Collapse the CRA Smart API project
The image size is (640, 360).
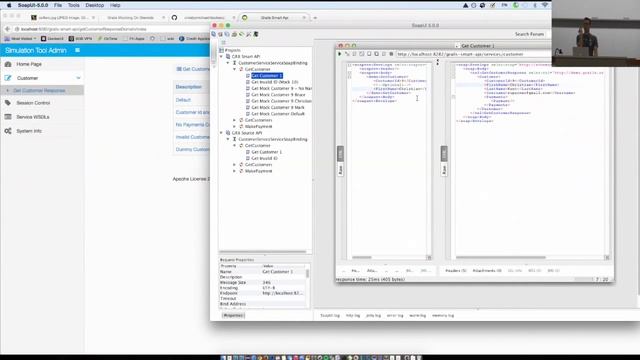click(x=222, y=57)
